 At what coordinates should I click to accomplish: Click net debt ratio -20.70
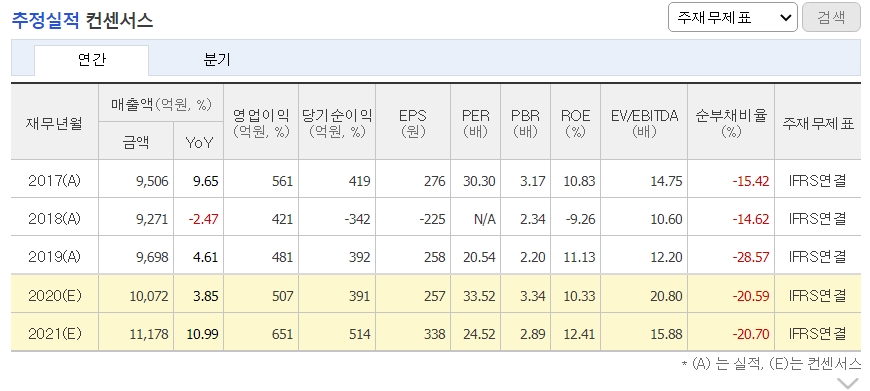[751, 334]
